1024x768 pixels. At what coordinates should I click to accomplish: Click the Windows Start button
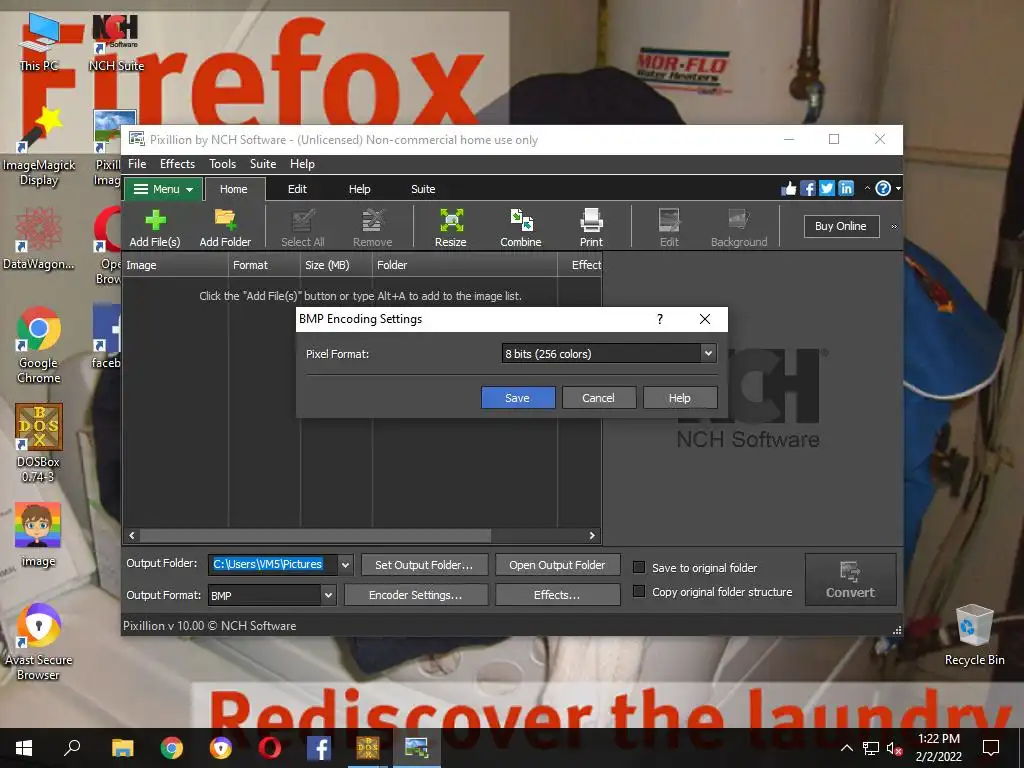pyautogui.click(x=24, y=748)
